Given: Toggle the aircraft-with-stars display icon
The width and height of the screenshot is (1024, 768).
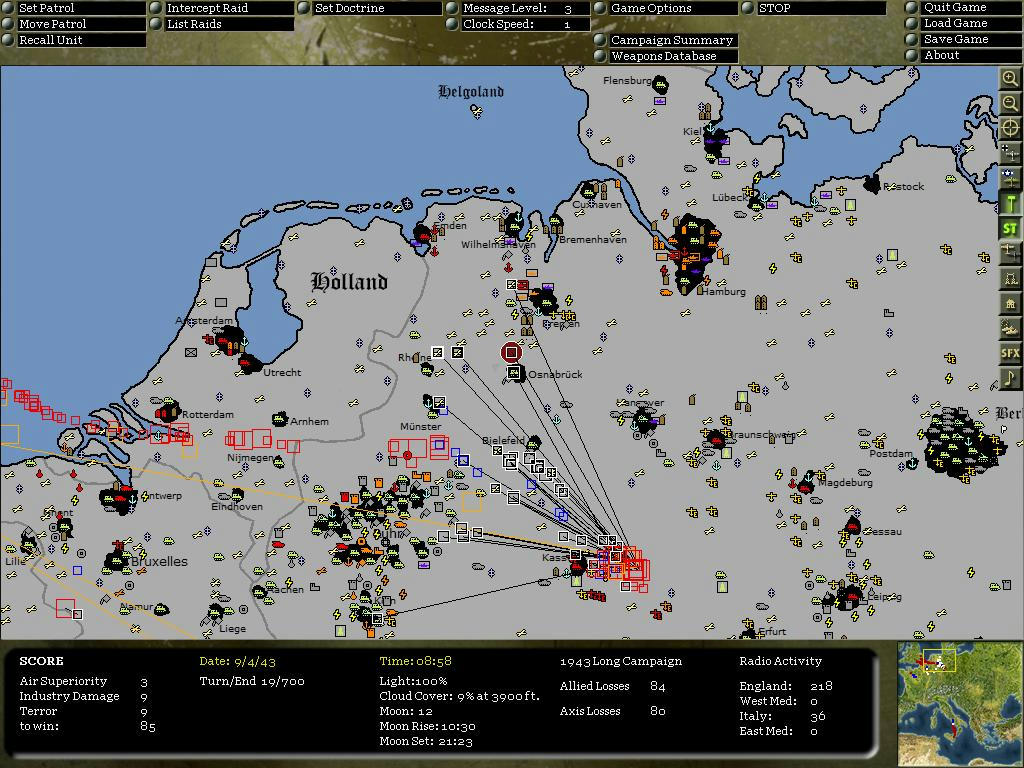Looking at the screenshot, I should [x=1010, y=178].
